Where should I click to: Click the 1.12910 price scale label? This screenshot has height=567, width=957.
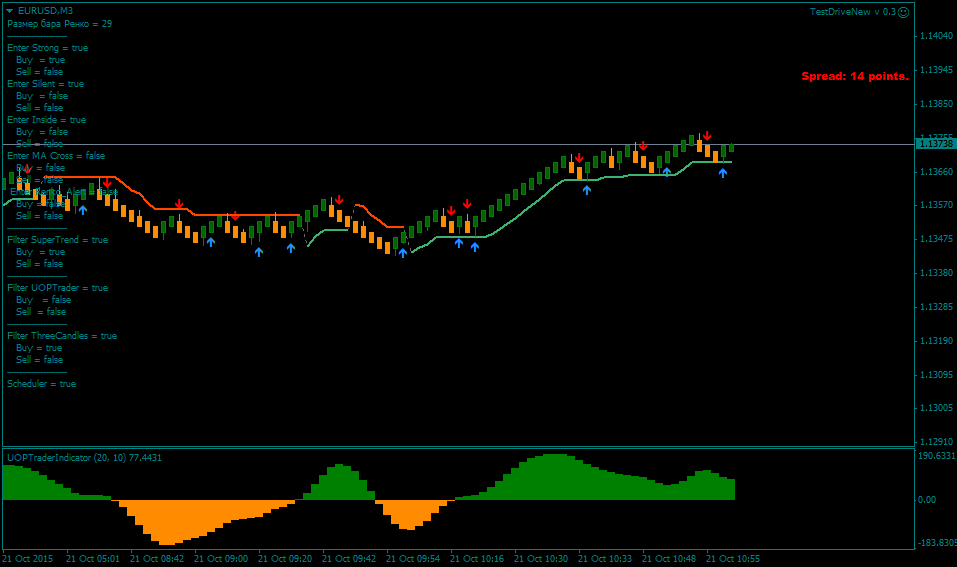pyautogui.click(x=936, y=441)
